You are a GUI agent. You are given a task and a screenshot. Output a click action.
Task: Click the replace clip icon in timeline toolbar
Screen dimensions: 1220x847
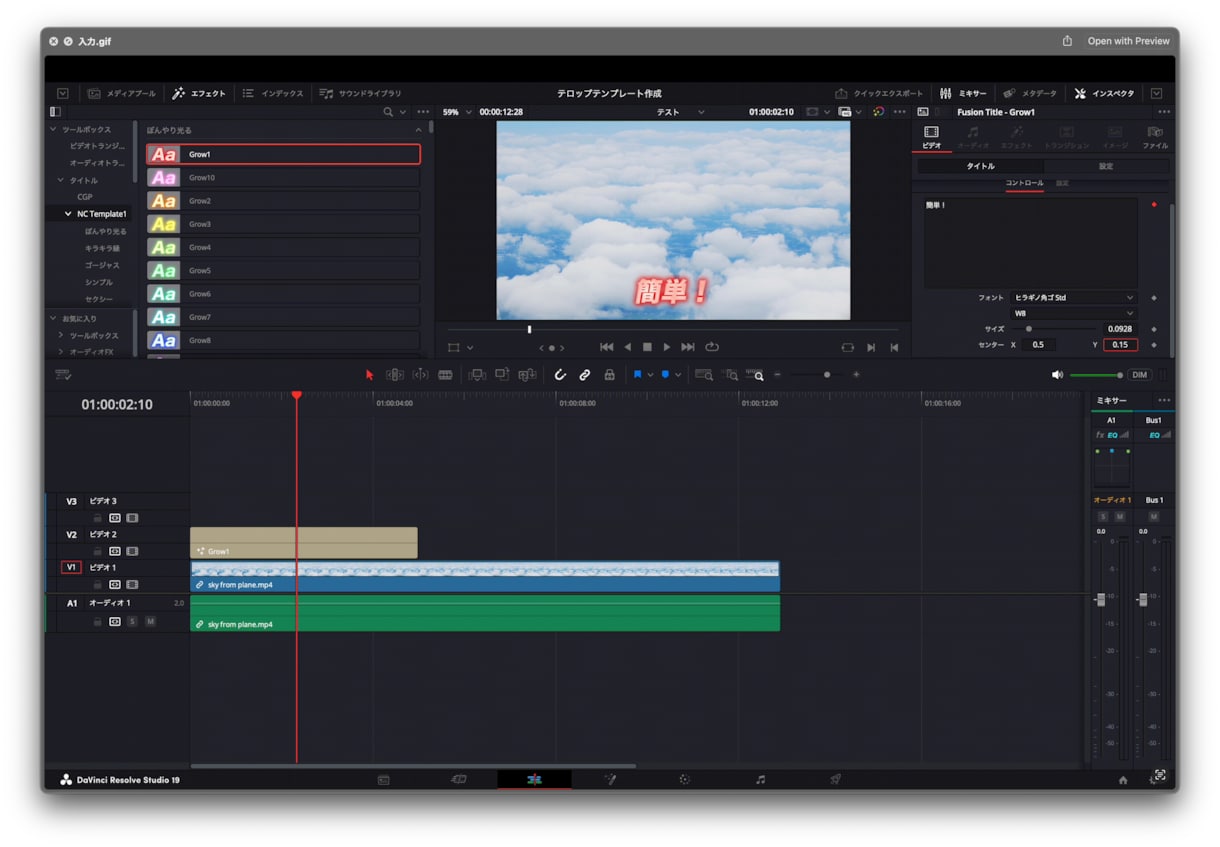pyautogui.click(x=527, y=375)
